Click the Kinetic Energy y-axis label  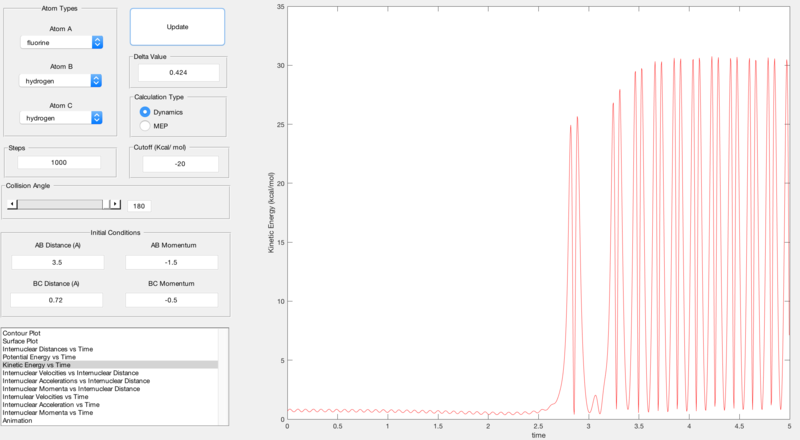(271, 212)
